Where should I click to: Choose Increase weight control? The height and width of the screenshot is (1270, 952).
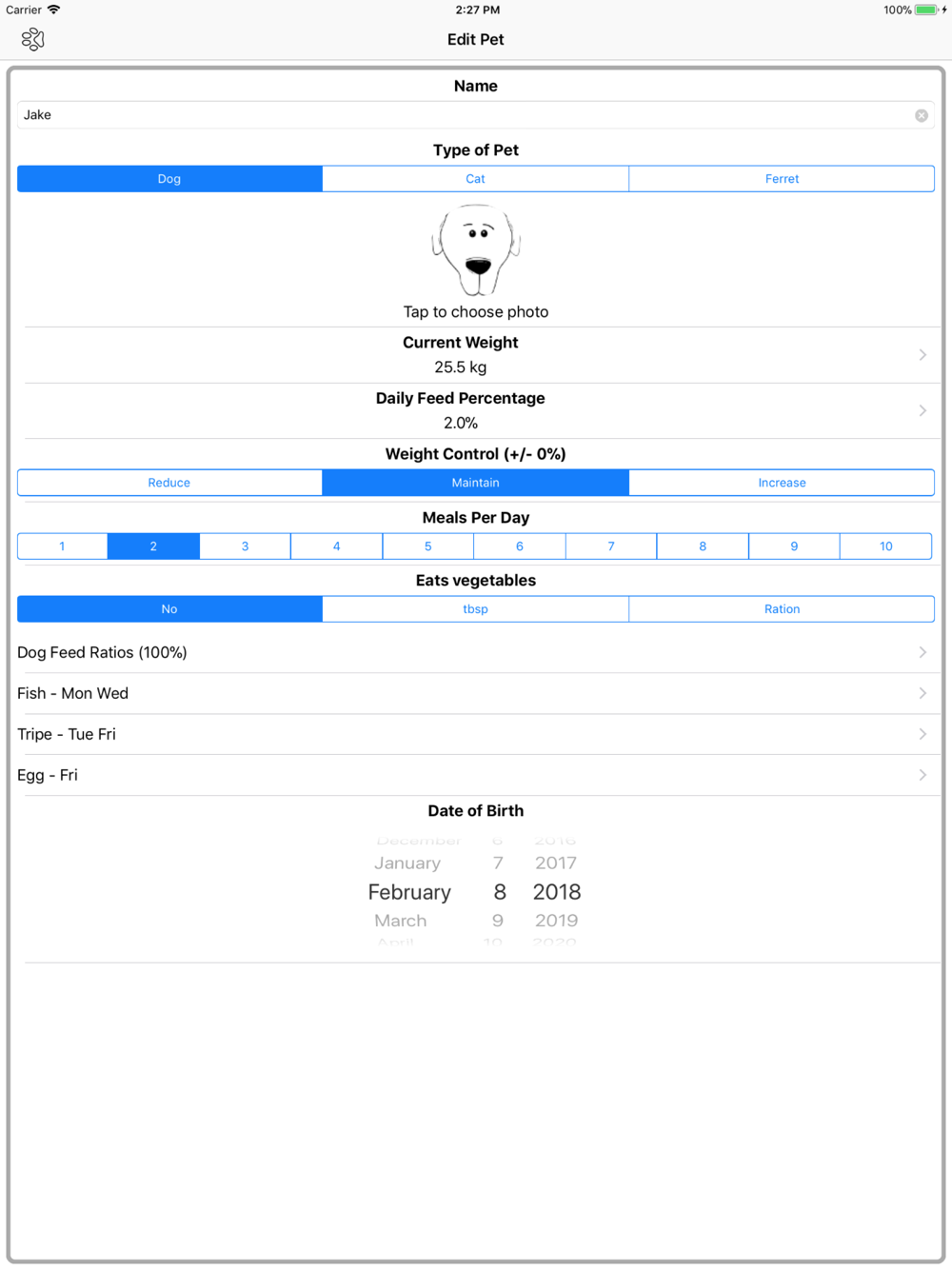(782, 483)
